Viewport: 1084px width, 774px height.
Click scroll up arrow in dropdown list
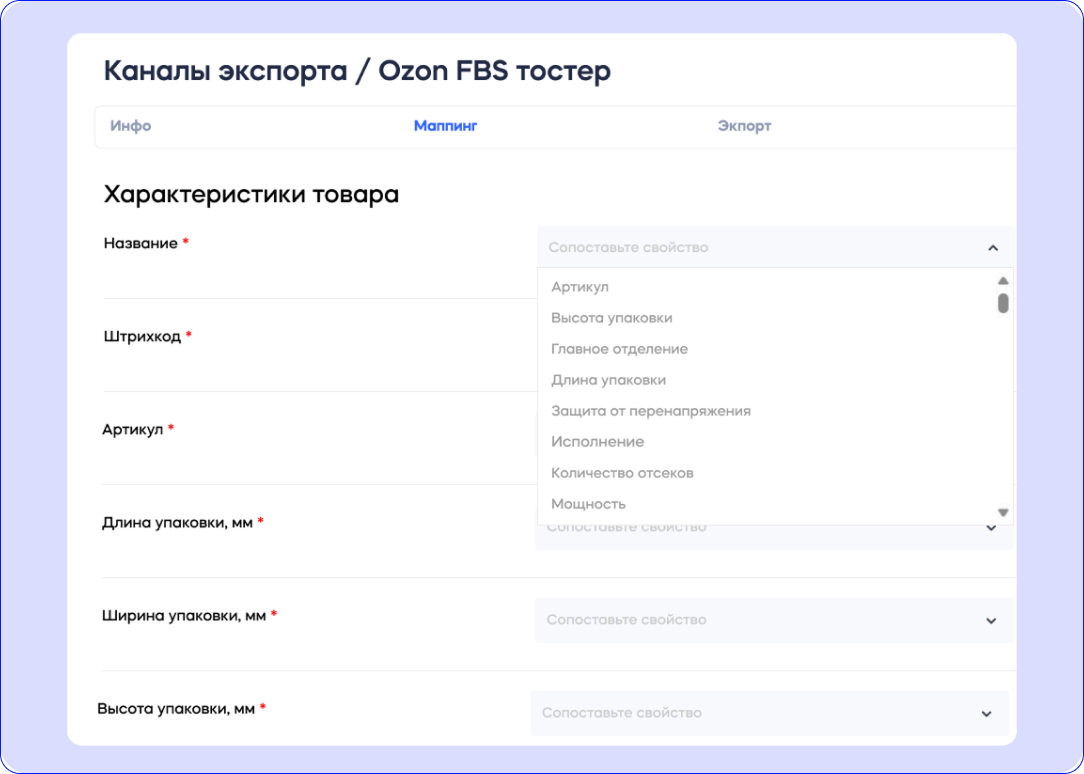click(x=1003, y=281)
